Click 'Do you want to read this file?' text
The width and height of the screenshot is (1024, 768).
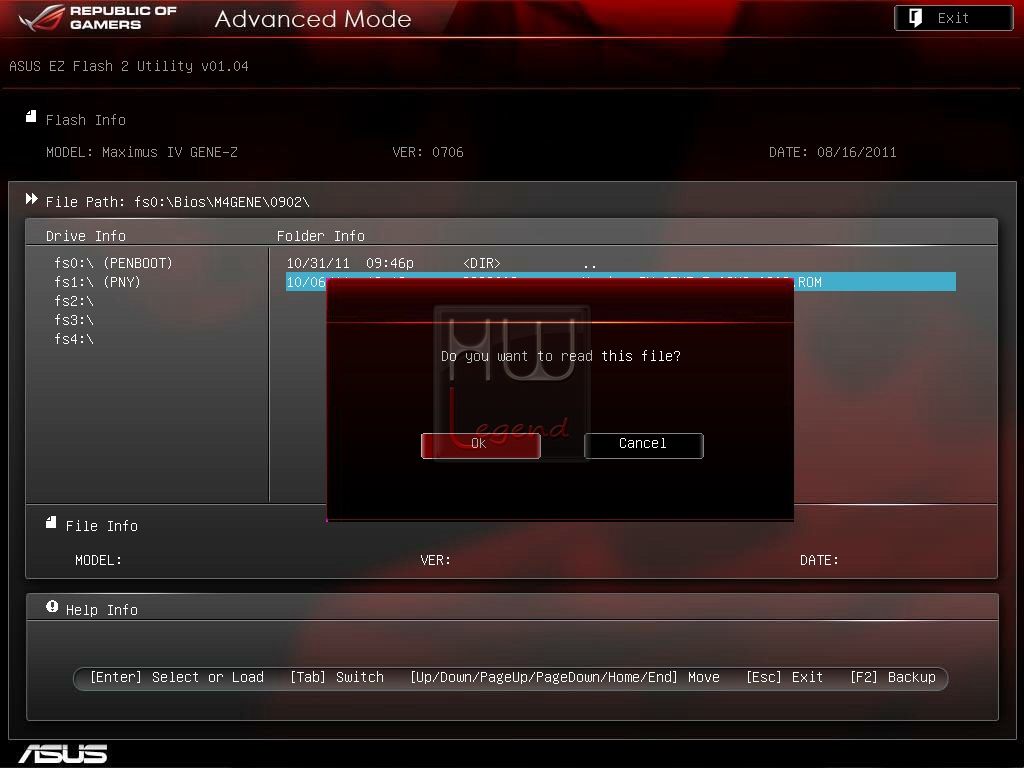tap(561, 356)
